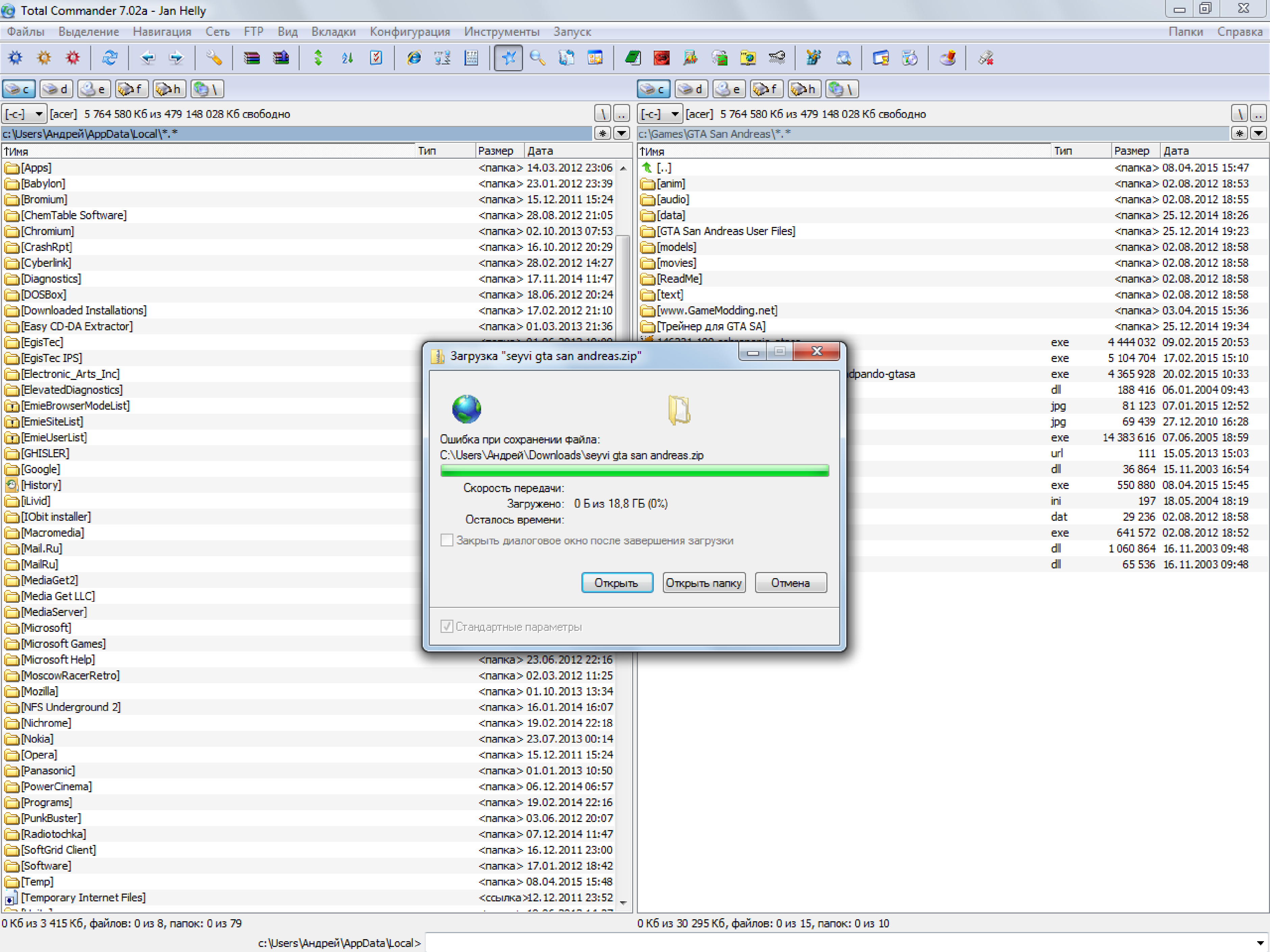Click the green notebook toolbar icon
The height and width of the screenshot is (952, 1270).
coord(633,58)
